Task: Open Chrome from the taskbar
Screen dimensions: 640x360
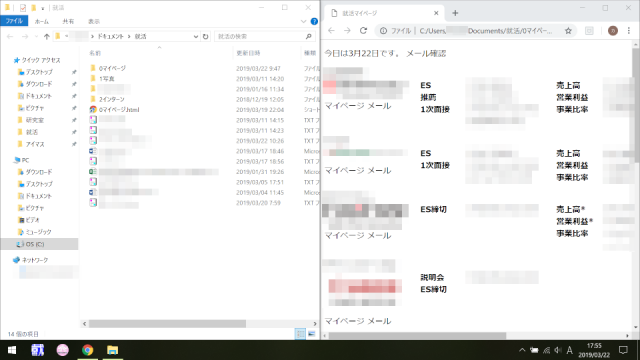Action: click(87, 350)
